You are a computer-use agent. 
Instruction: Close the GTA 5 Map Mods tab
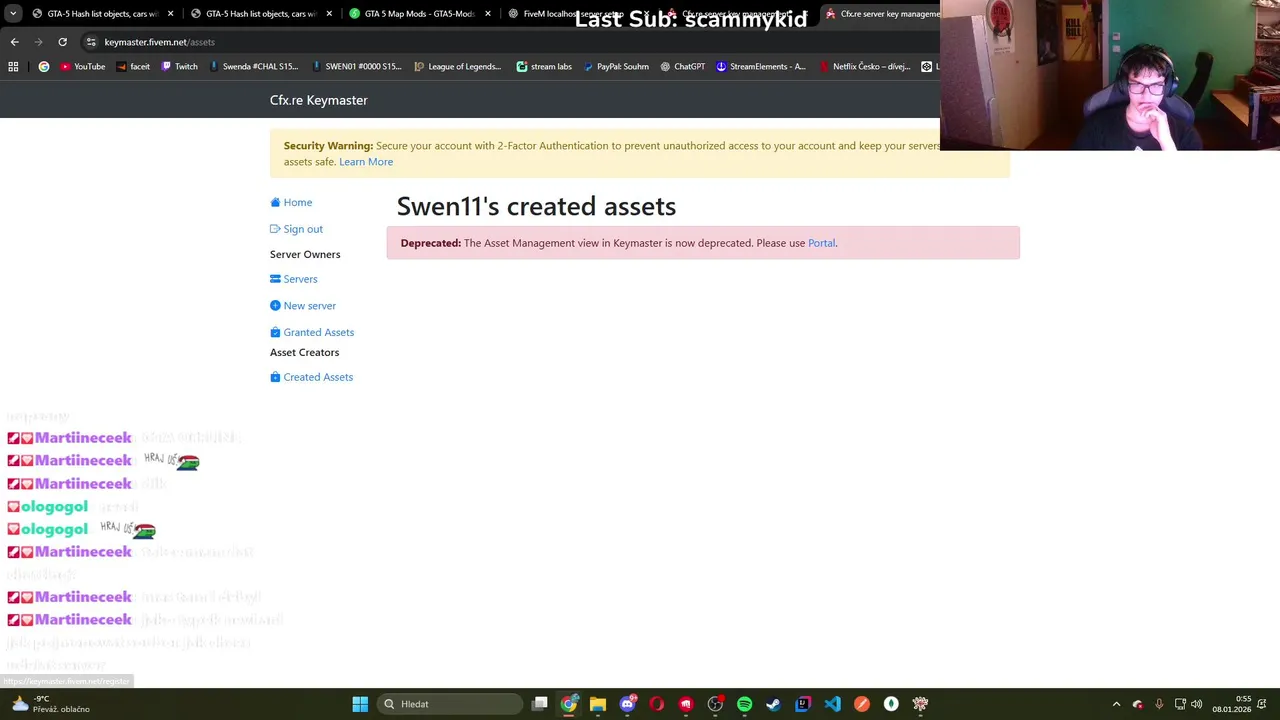click(x=488, y=14)
